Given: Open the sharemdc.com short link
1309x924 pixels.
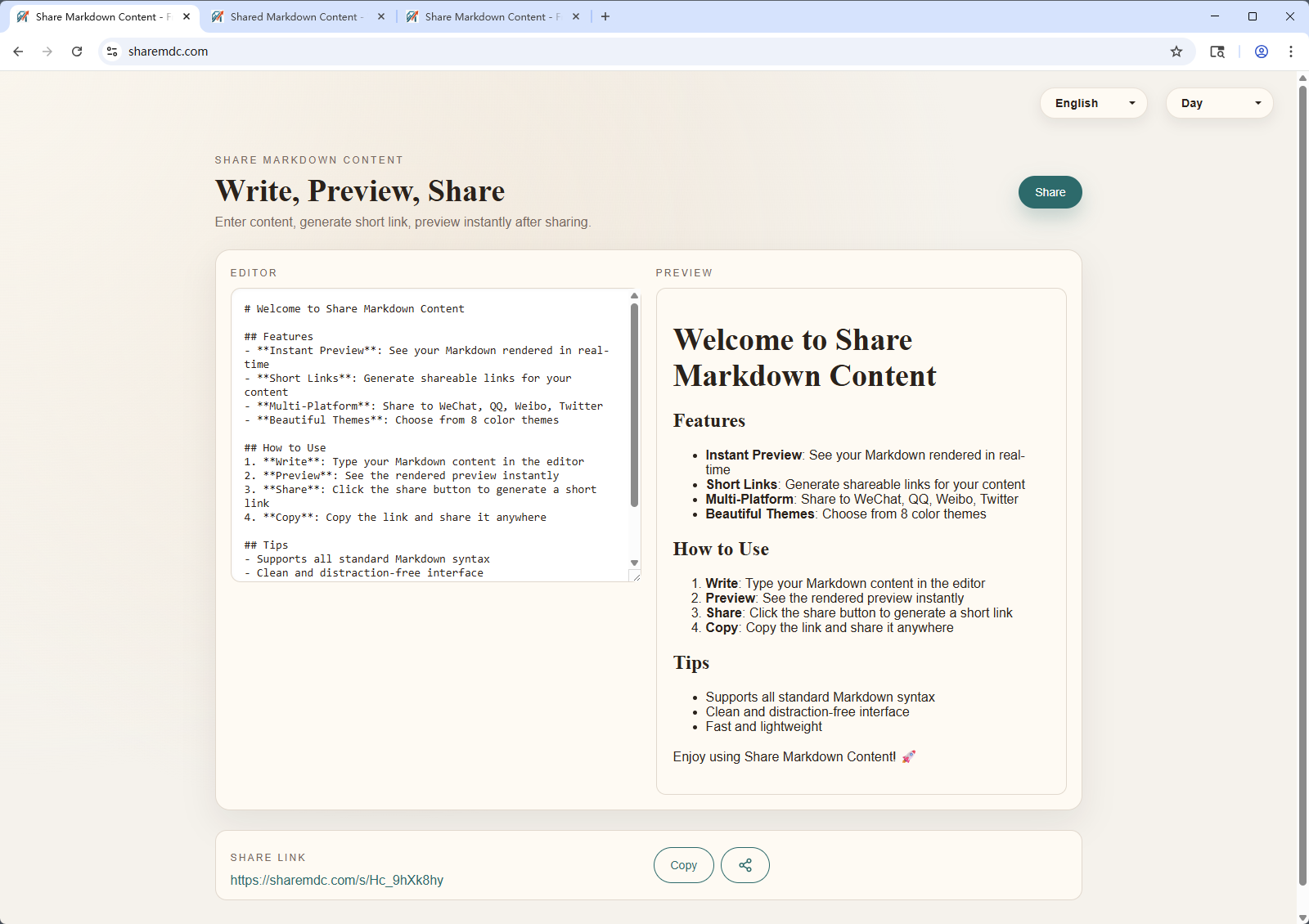Looking at the screenshot, I should click(x=336, y=880).
